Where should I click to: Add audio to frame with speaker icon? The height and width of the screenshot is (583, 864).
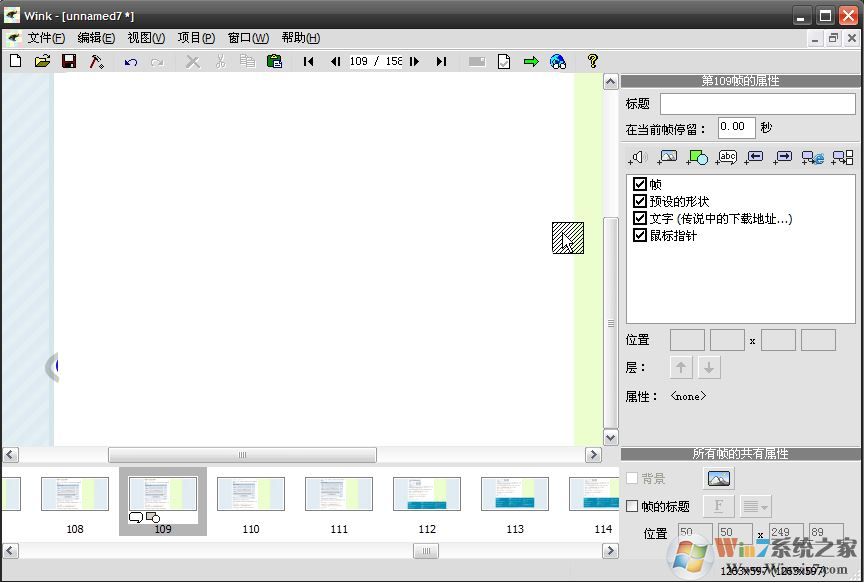638,157
